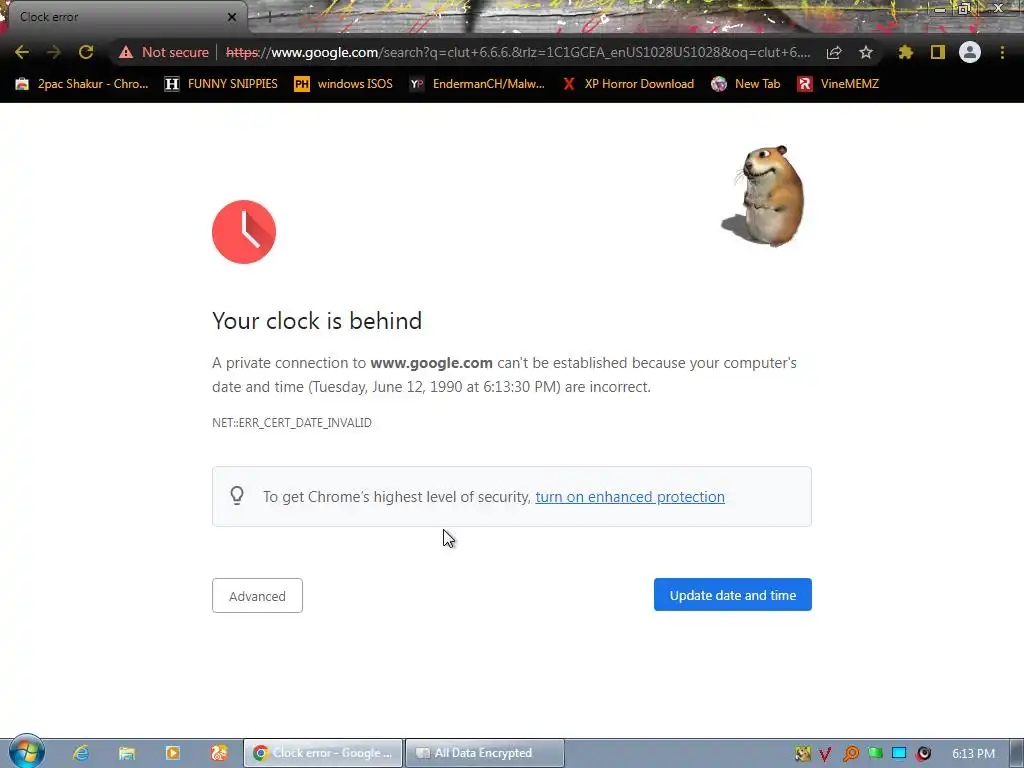Click the 6:13 PM taskbar clock
This screenshot has width=1024, height=768.
pos(973,754)
